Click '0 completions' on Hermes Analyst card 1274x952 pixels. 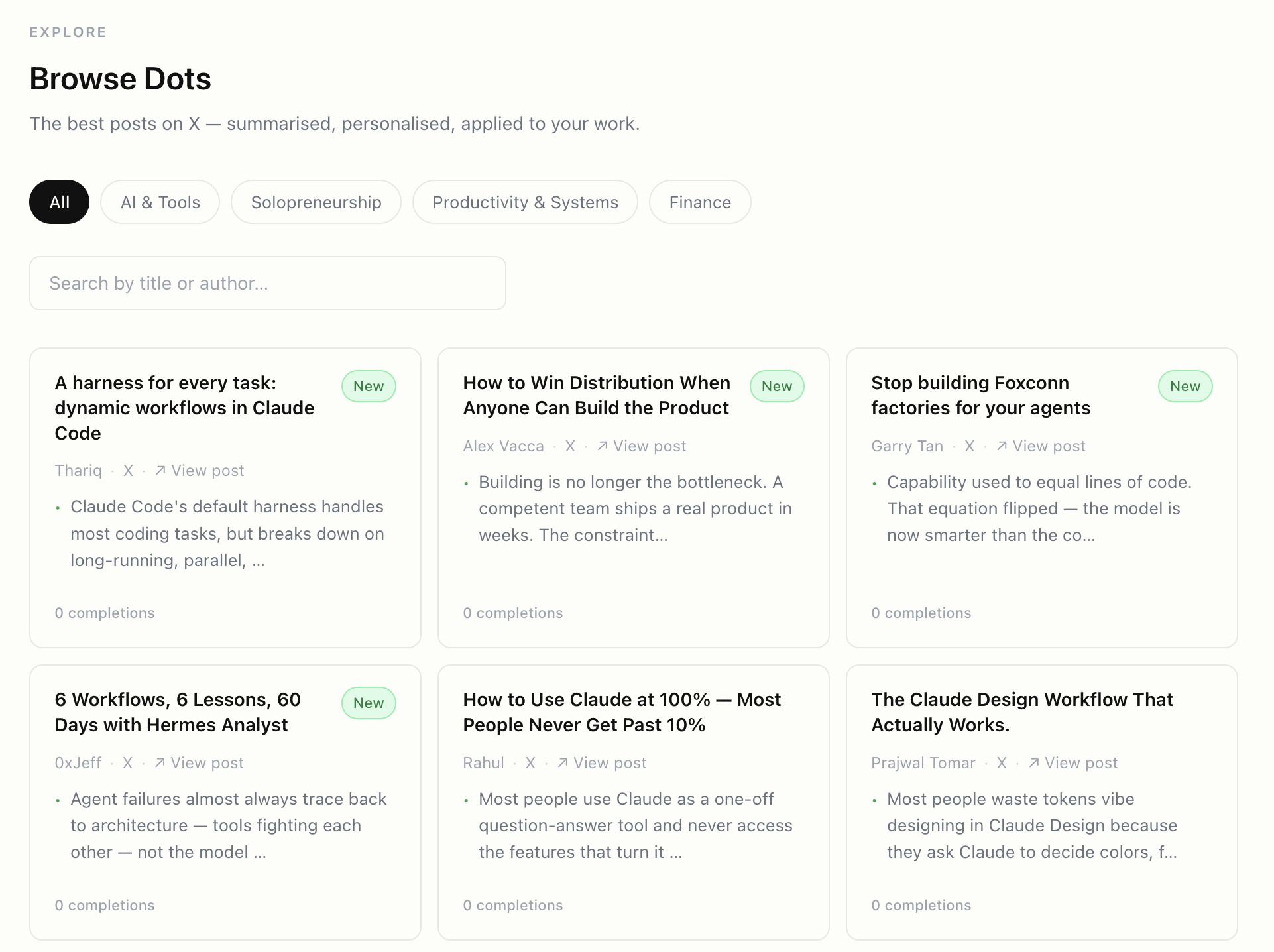(105, 905)
